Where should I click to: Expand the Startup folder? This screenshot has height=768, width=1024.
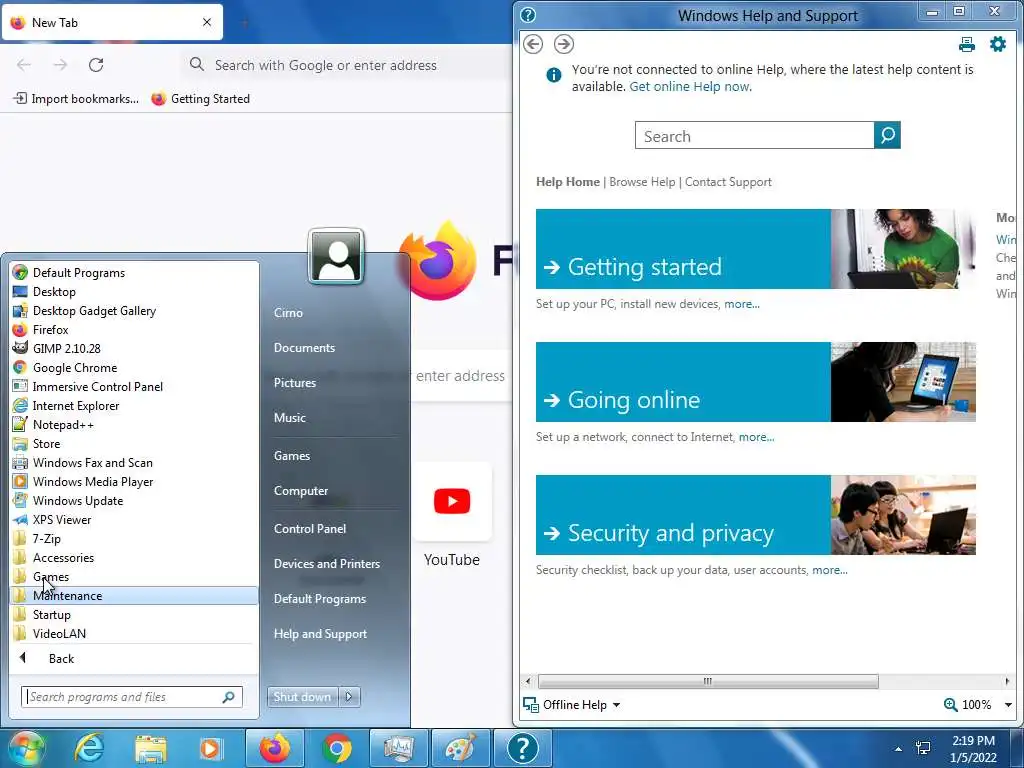[134, 615]
